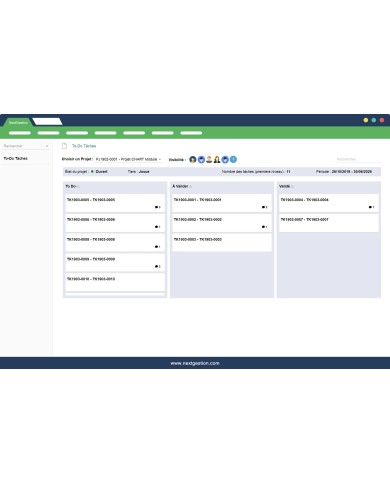Open task card TK1903-0010
390x484 pixels.
click(x=115, y=282)
